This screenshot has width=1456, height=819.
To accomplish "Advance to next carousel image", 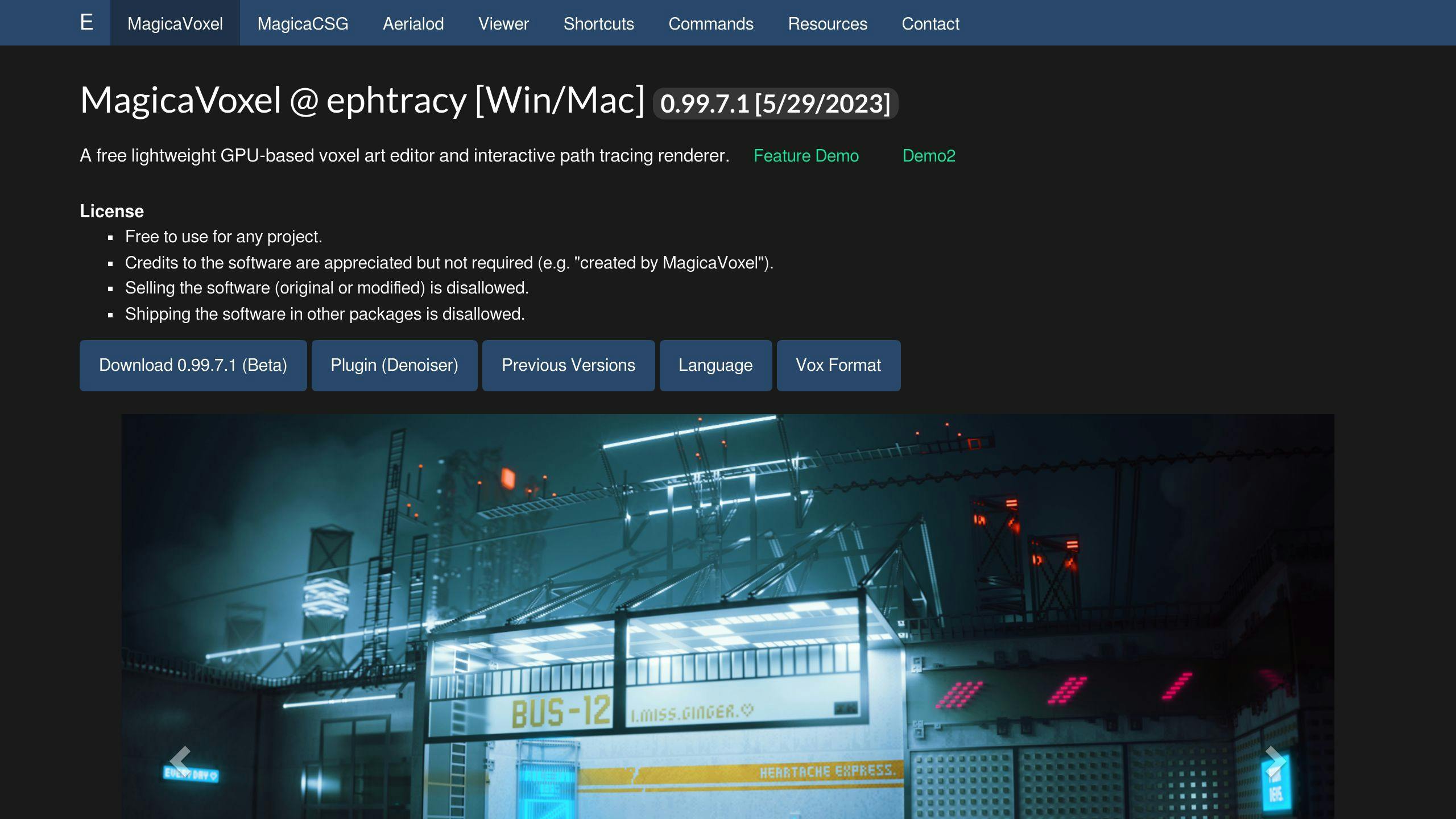I will (x=1275, y=761).
